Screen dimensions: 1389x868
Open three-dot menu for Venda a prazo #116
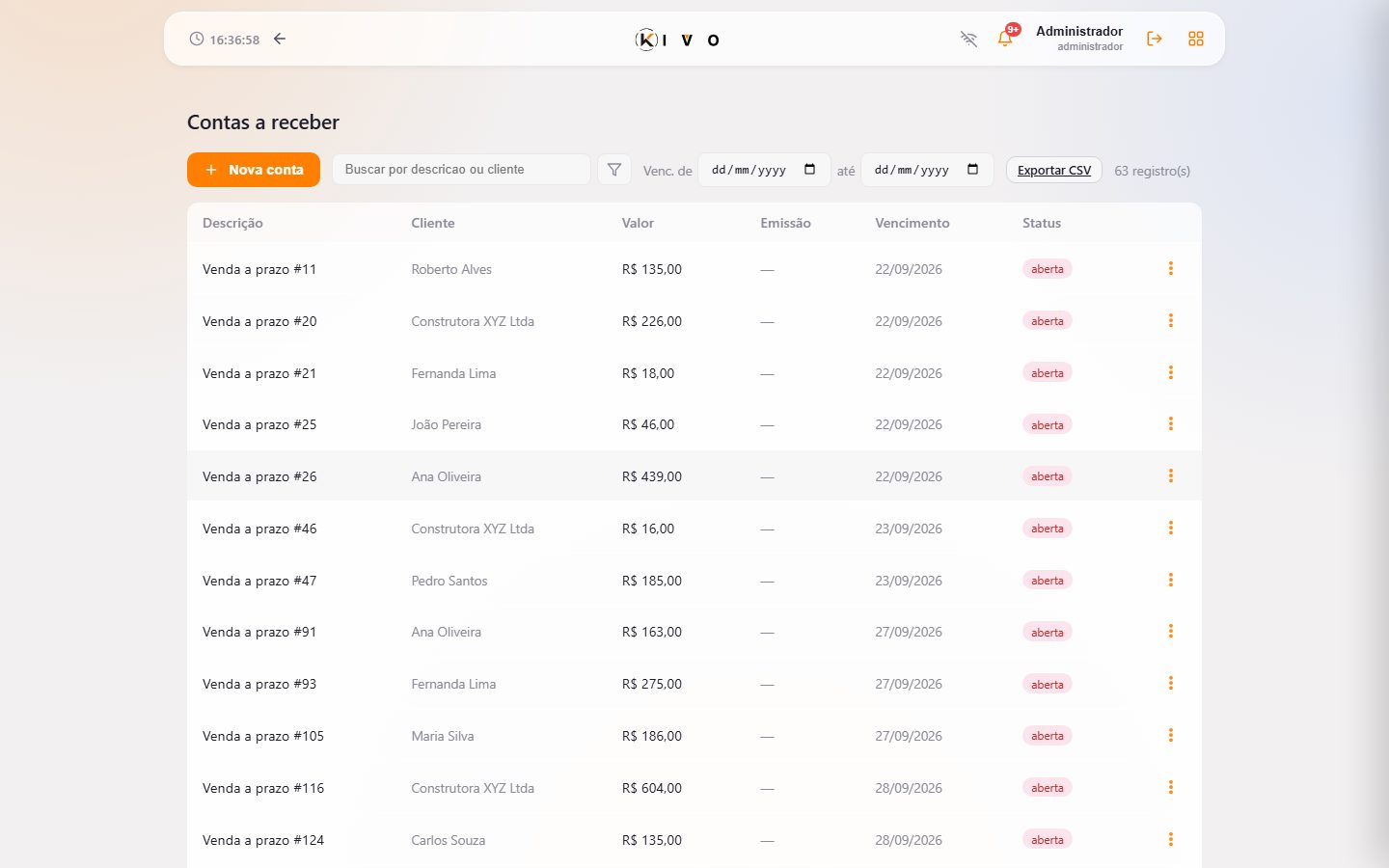click(x=1171, y=787)
